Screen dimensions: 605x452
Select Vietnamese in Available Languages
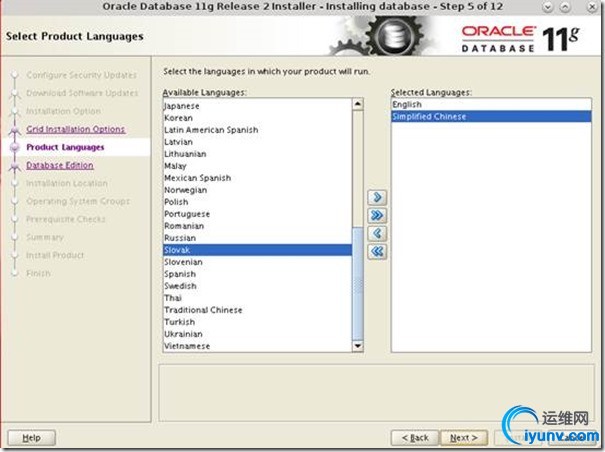pos(257,346)
